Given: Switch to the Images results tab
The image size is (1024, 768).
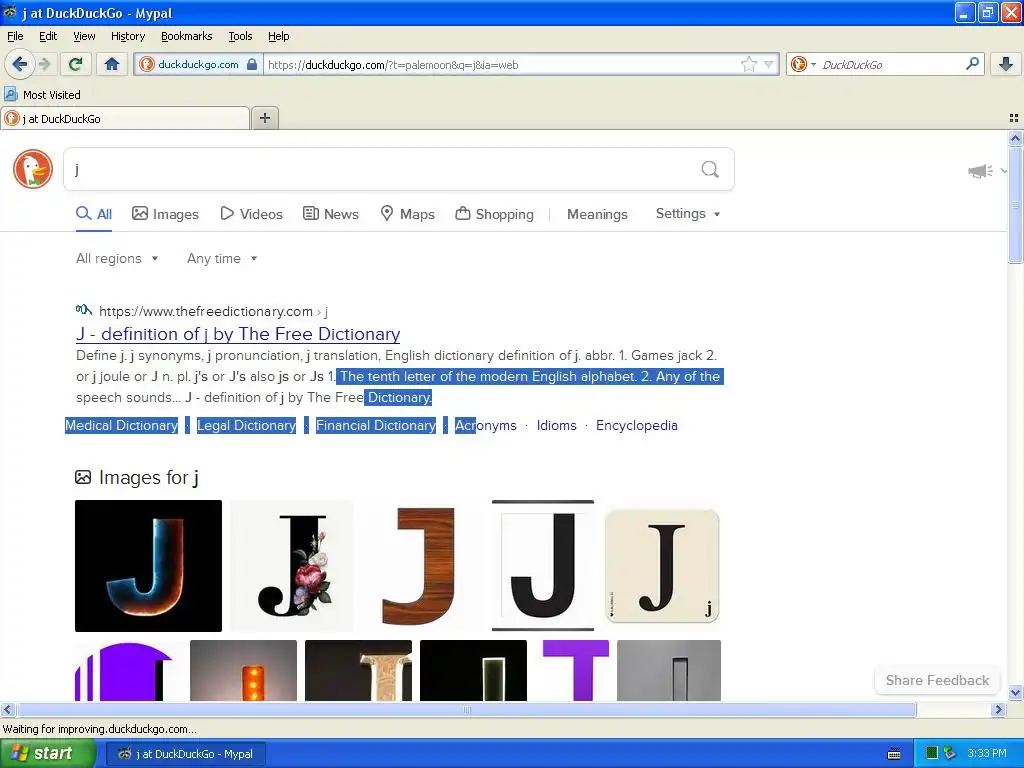Looking at the screenshot, I should (x=165, y=214).
